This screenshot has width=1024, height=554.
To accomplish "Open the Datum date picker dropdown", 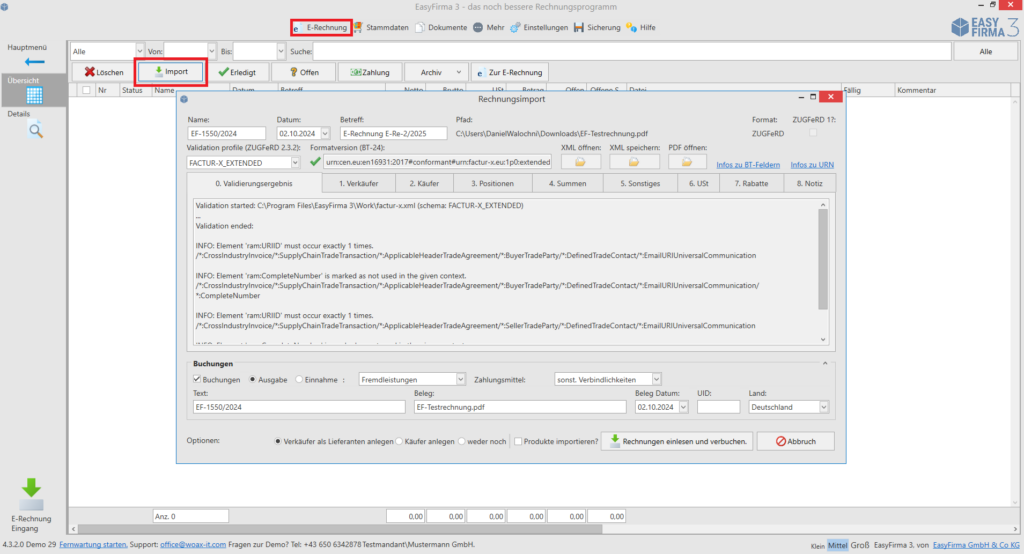I will tap(325, 133).
